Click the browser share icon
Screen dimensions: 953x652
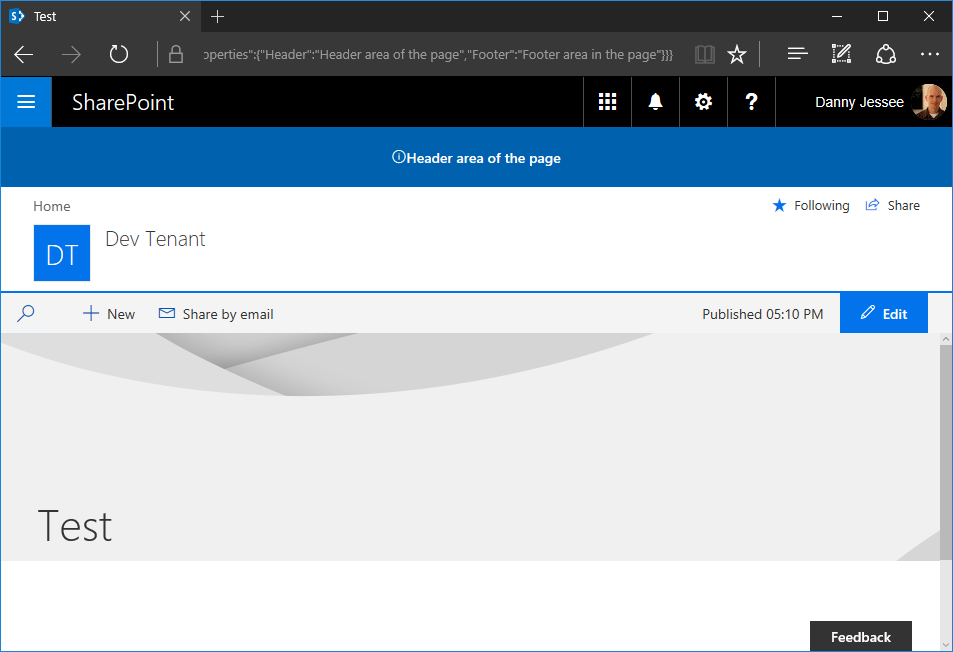click(x=886, y=55)
